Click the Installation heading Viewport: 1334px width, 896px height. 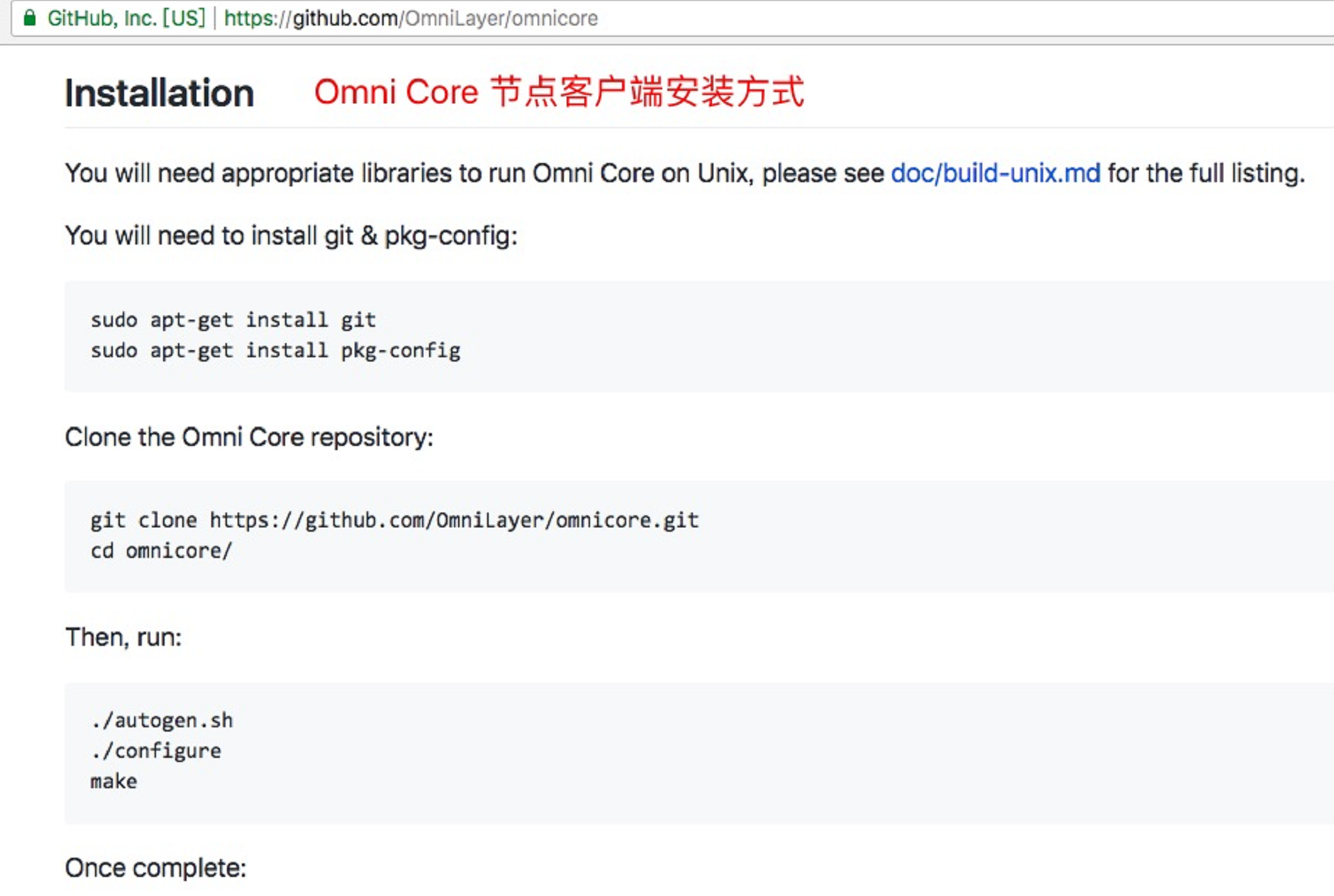(x=160, y=93)
